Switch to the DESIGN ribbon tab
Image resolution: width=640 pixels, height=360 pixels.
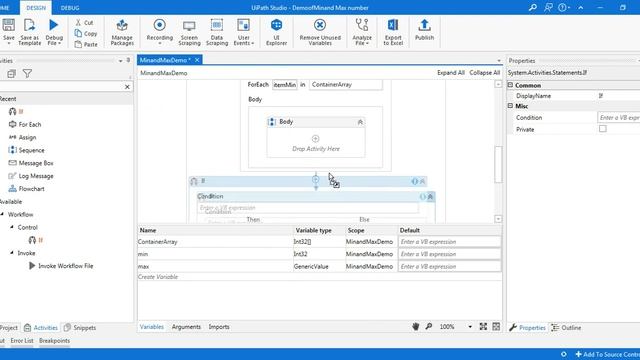36,8
